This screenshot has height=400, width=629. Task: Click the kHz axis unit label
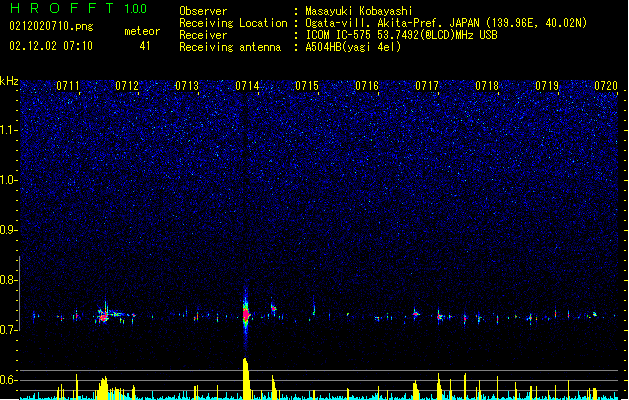click(x=9, y=81)
